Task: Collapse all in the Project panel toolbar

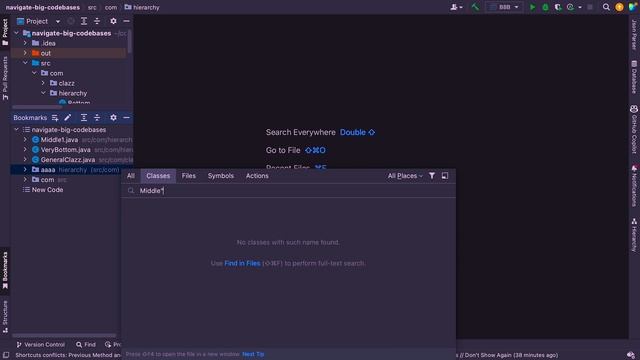Action: pos(97,21)
